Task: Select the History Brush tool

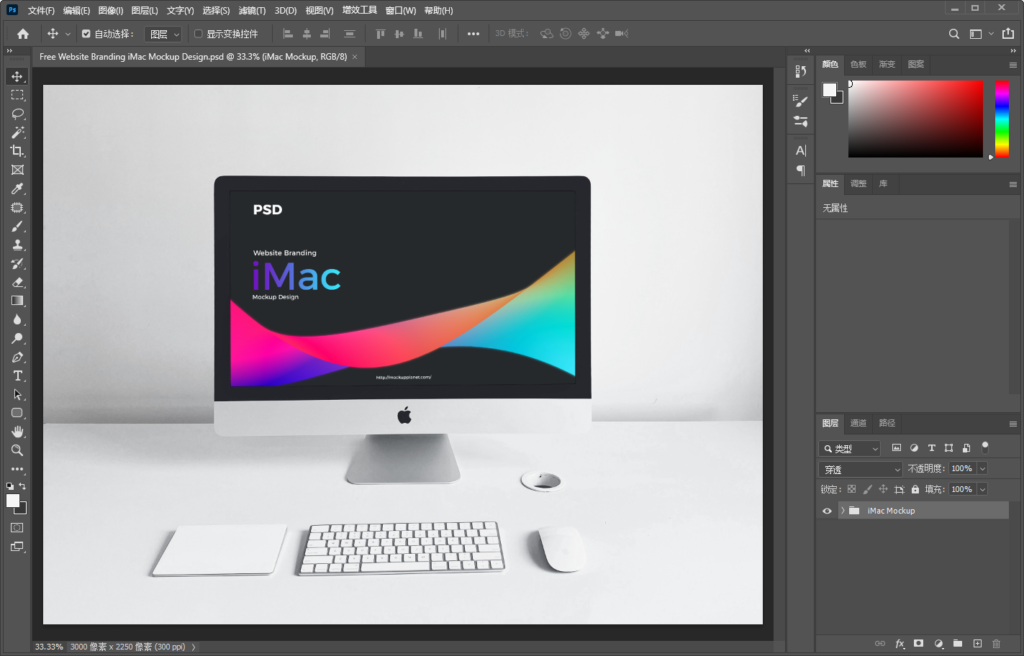Action: [17, 264]
